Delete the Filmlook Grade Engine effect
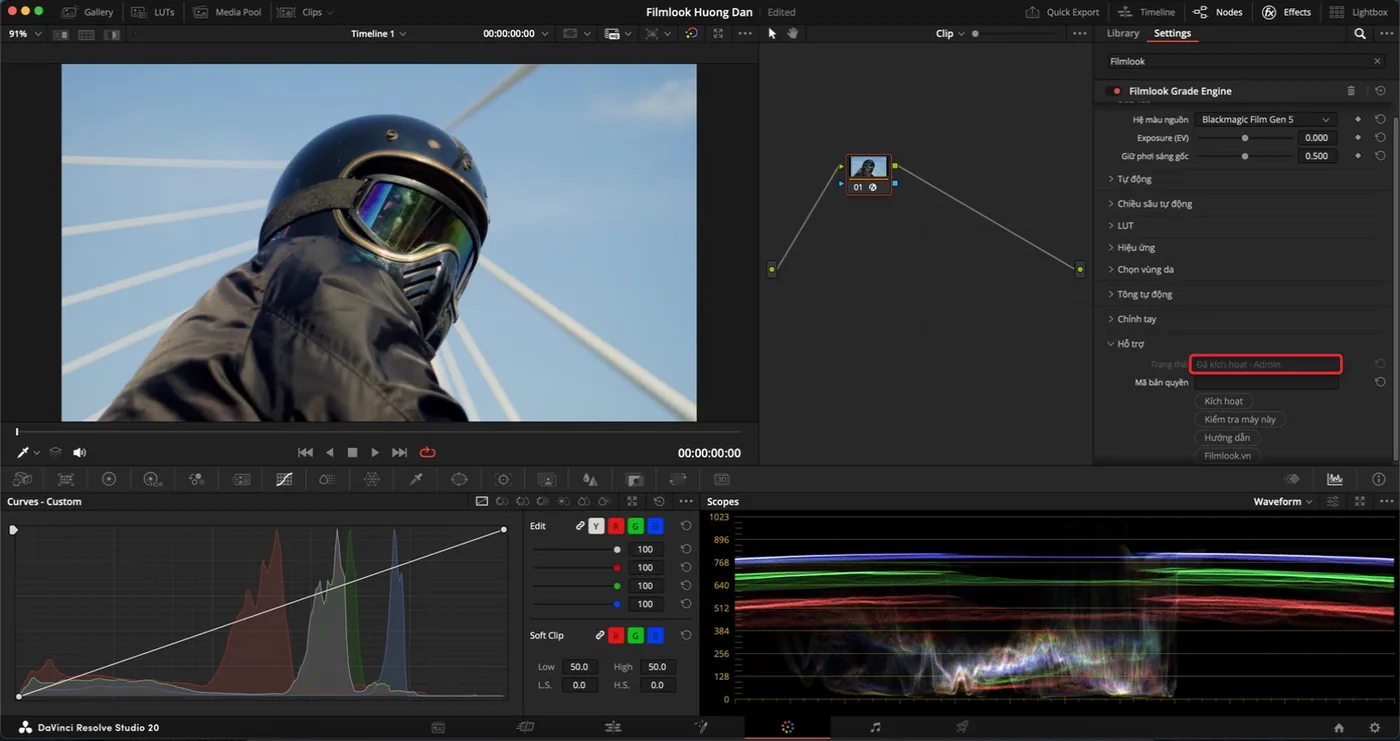1400x741 pixels. coord(1351,91)
